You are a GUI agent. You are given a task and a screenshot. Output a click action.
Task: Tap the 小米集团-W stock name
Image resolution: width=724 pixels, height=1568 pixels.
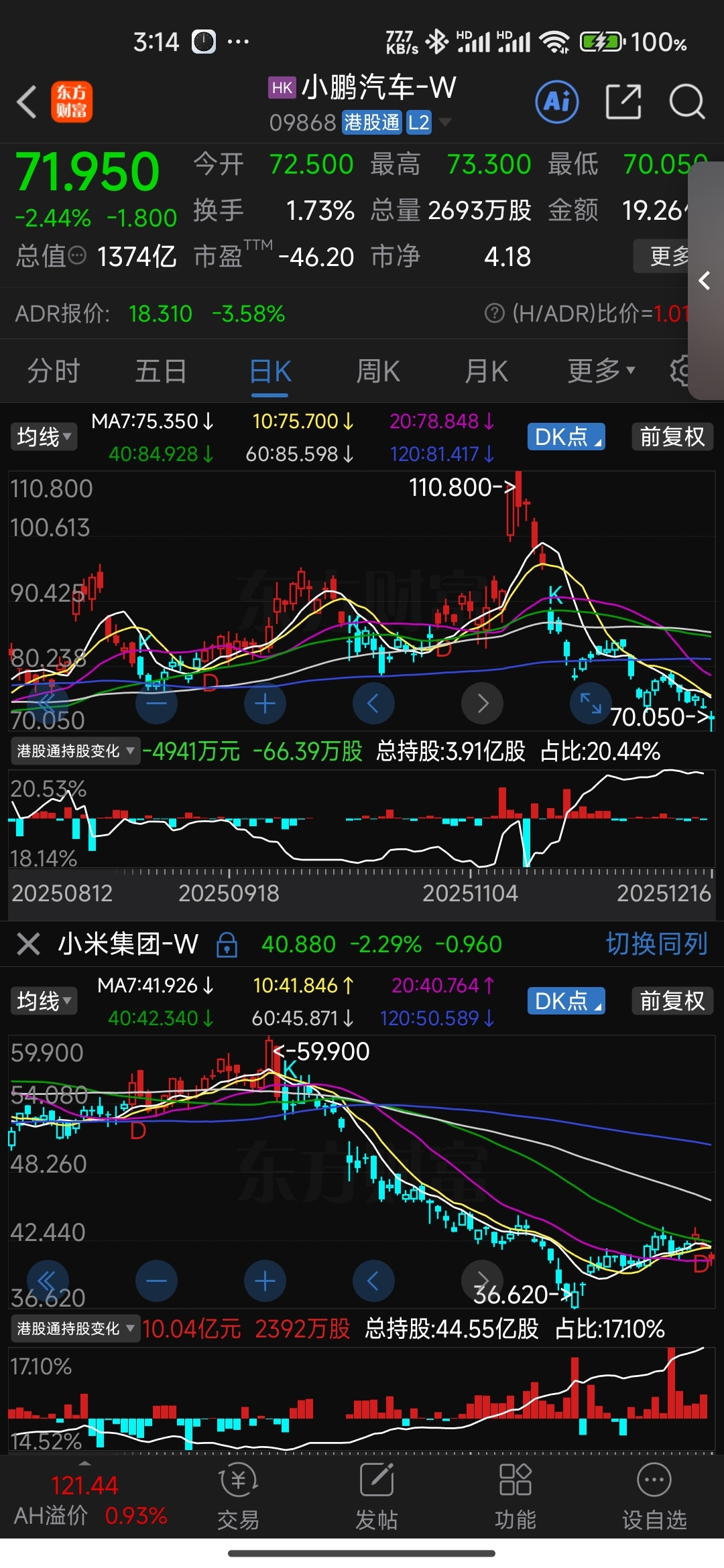(x=128, y=944)
